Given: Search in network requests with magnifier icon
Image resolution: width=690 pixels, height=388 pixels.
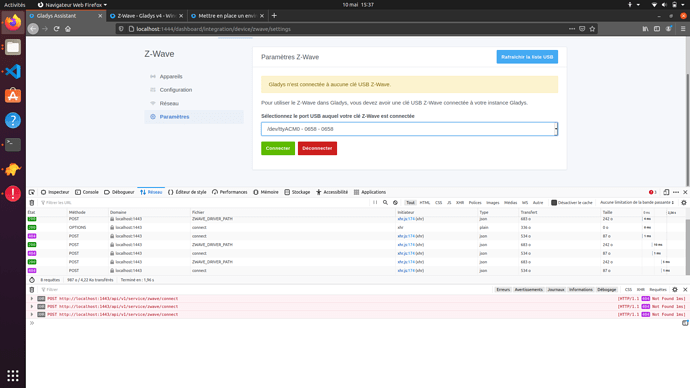Looking at the screenshot, I should click(x=385, y=203).
